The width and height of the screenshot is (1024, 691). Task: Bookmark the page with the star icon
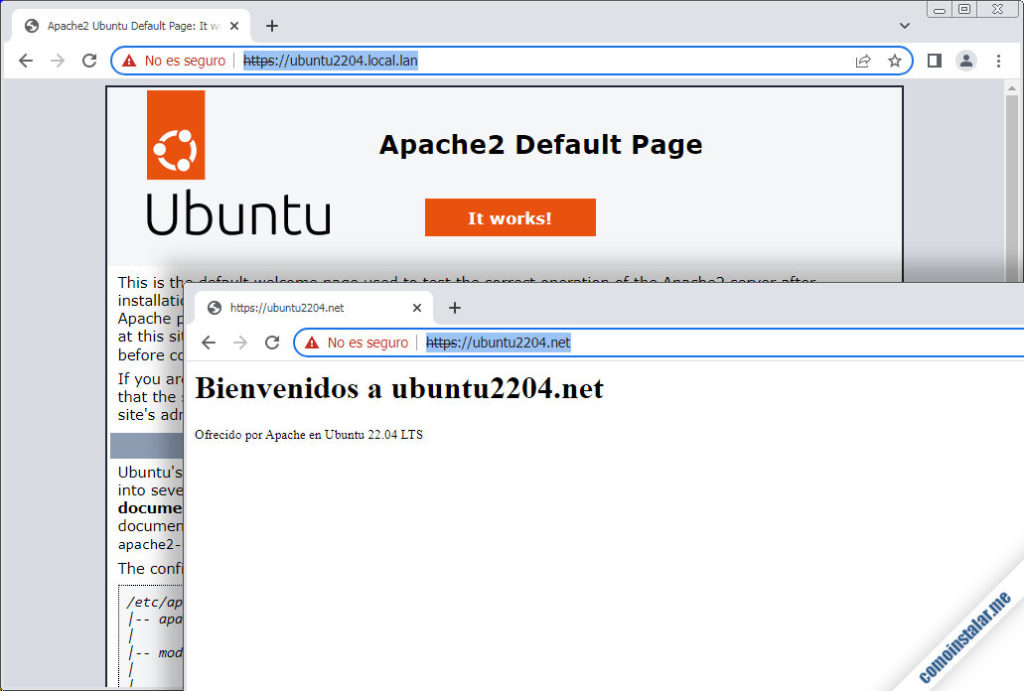tap(895, 60)
